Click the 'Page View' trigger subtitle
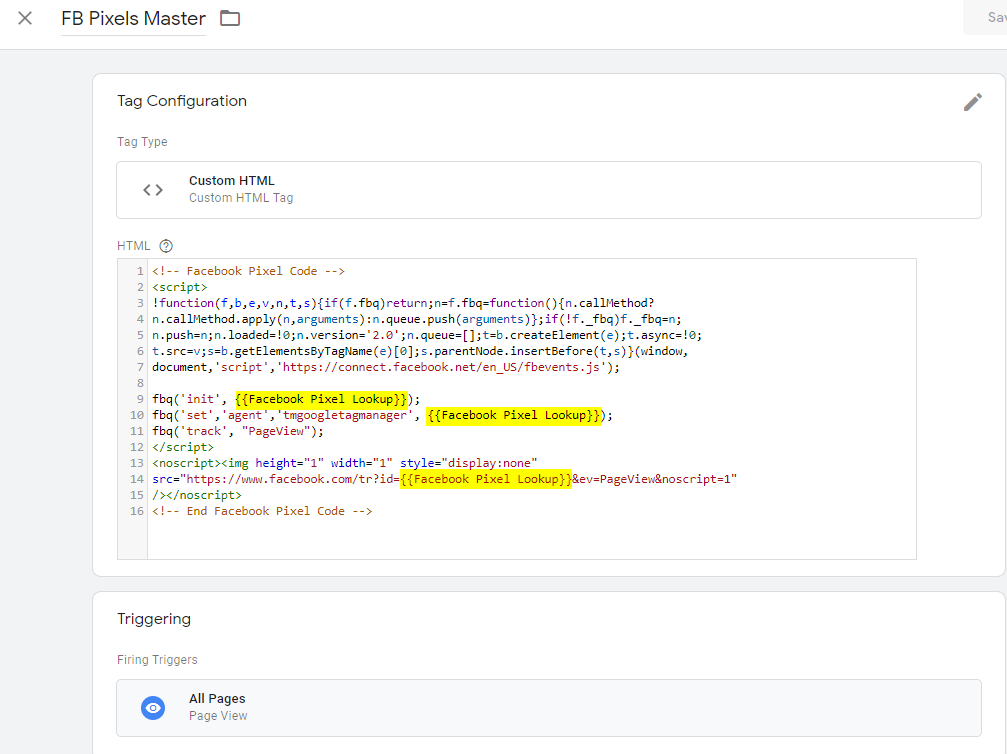1007x754 pixels. (x=218, y=715)
